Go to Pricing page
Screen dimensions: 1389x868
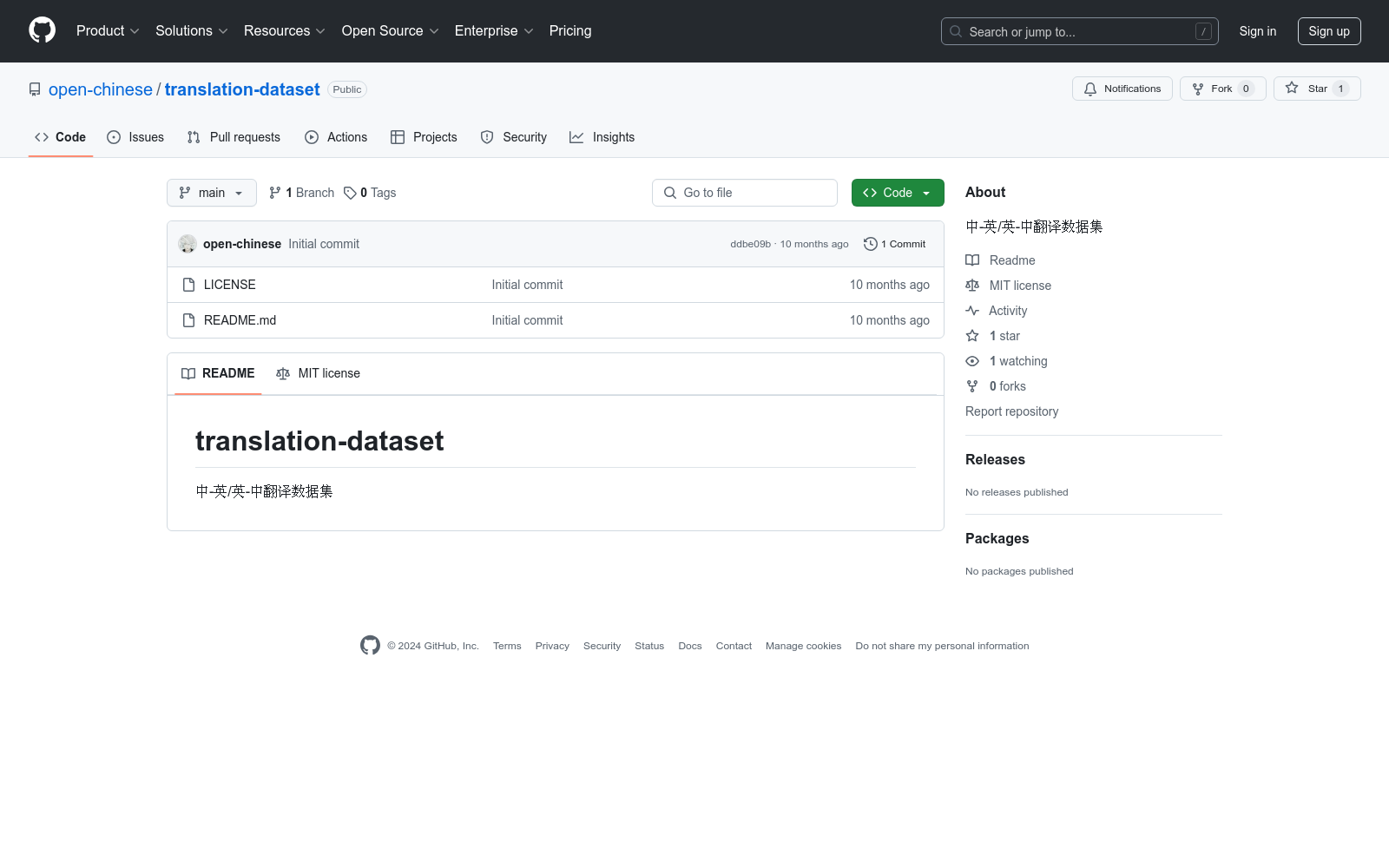pyautogui.click(x=570, y=30)
